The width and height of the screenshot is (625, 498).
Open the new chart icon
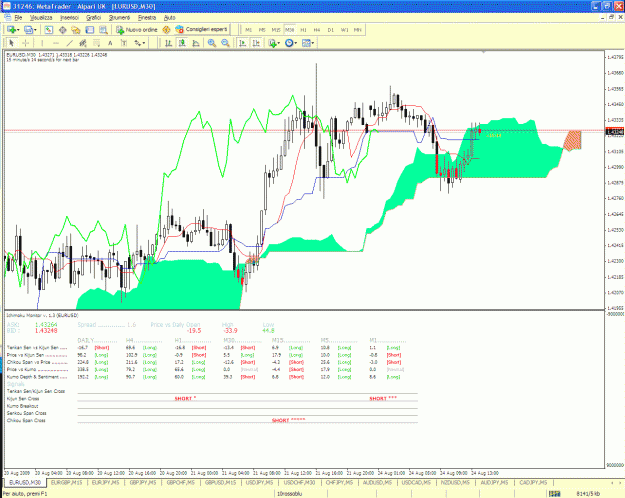point(11,30)
